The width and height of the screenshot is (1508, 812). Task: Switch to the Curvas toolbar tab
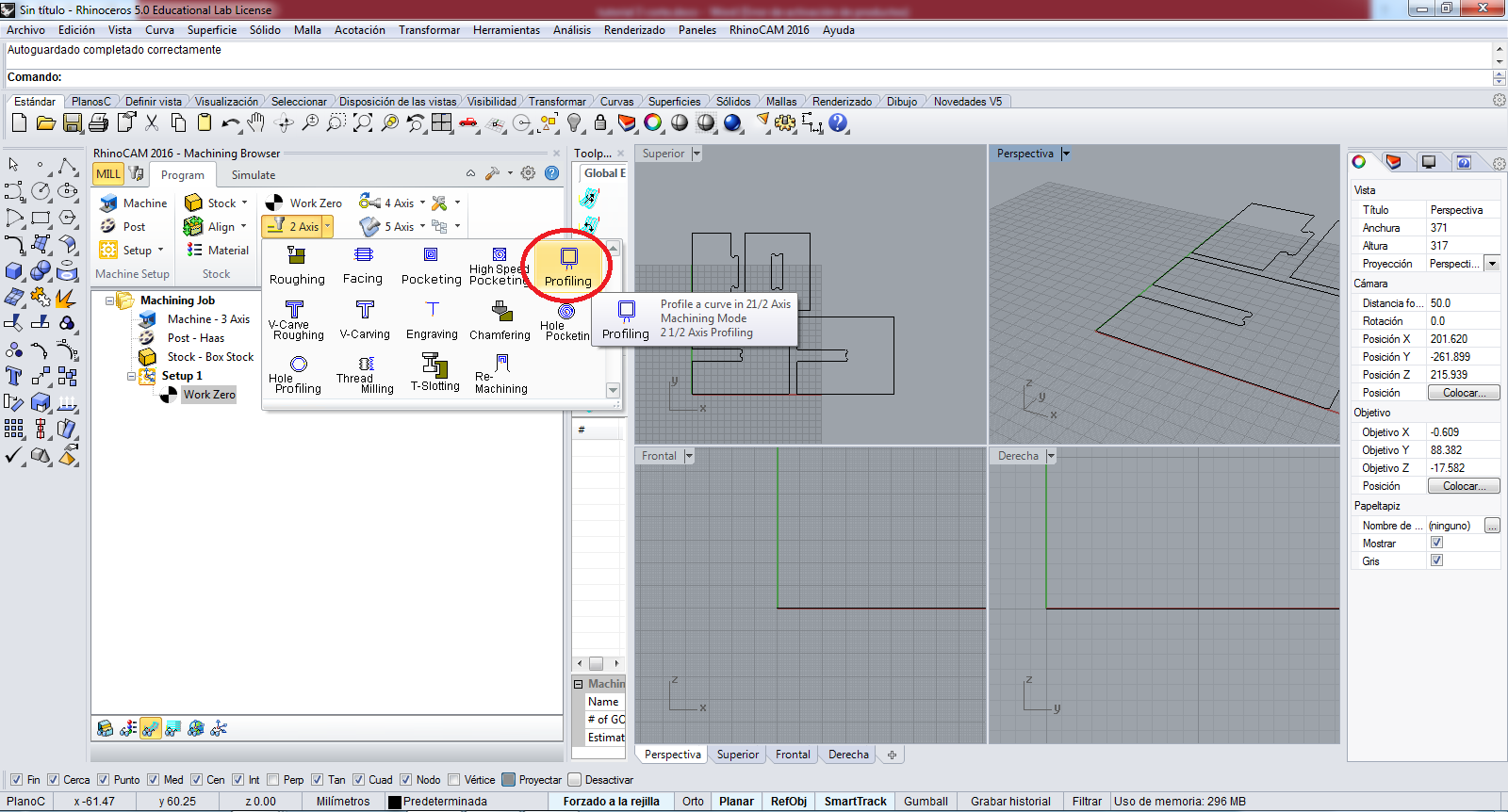616,102
